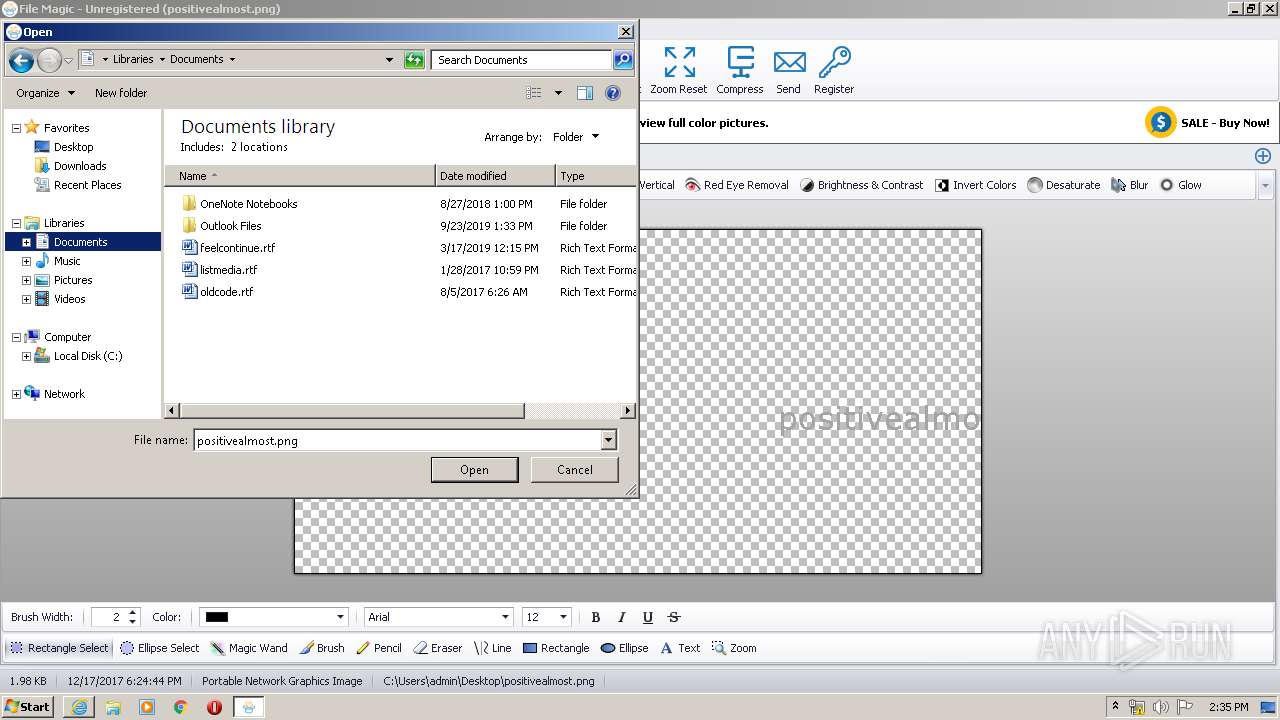Toggle underline text formatting
The image size is (1280, 720).
tap(648, 617)
